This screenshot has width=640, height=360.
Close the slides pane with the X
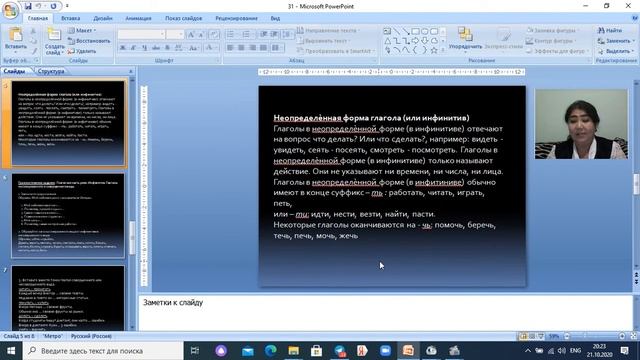tap(131, 71)
